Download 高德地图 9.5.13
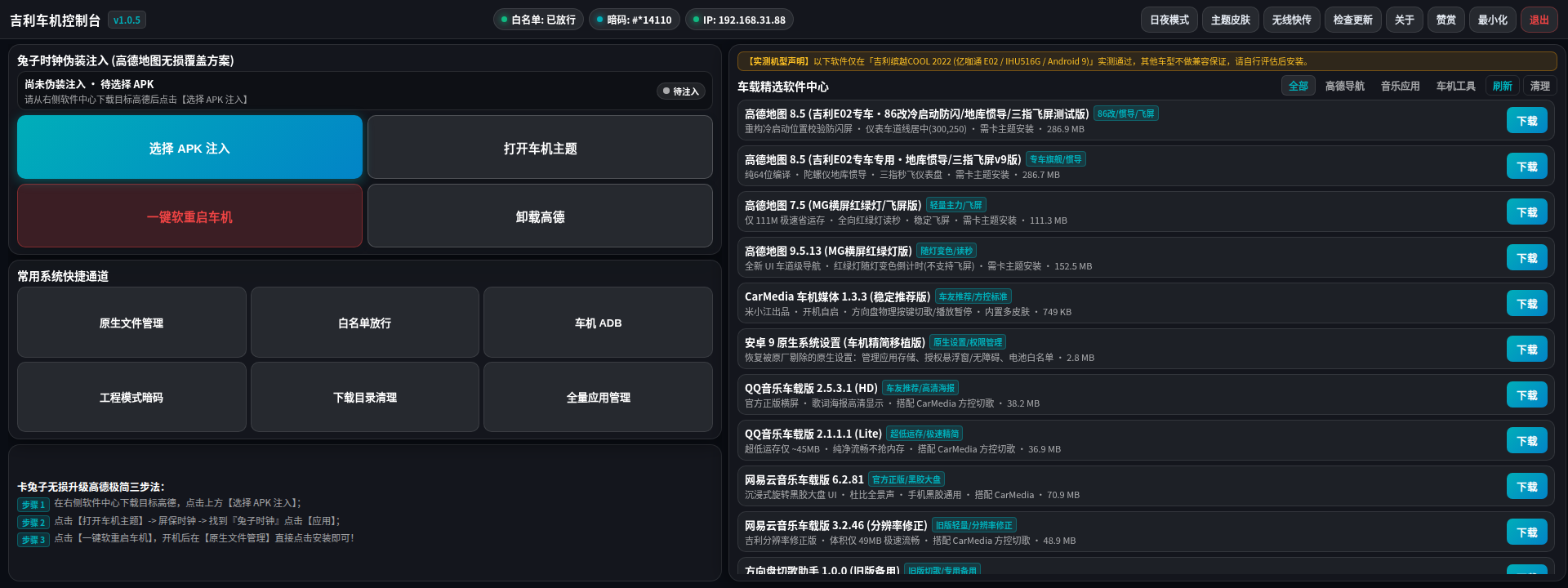Image resolution: width=1568 pixels, height=588 pixels. point(1527,257)
